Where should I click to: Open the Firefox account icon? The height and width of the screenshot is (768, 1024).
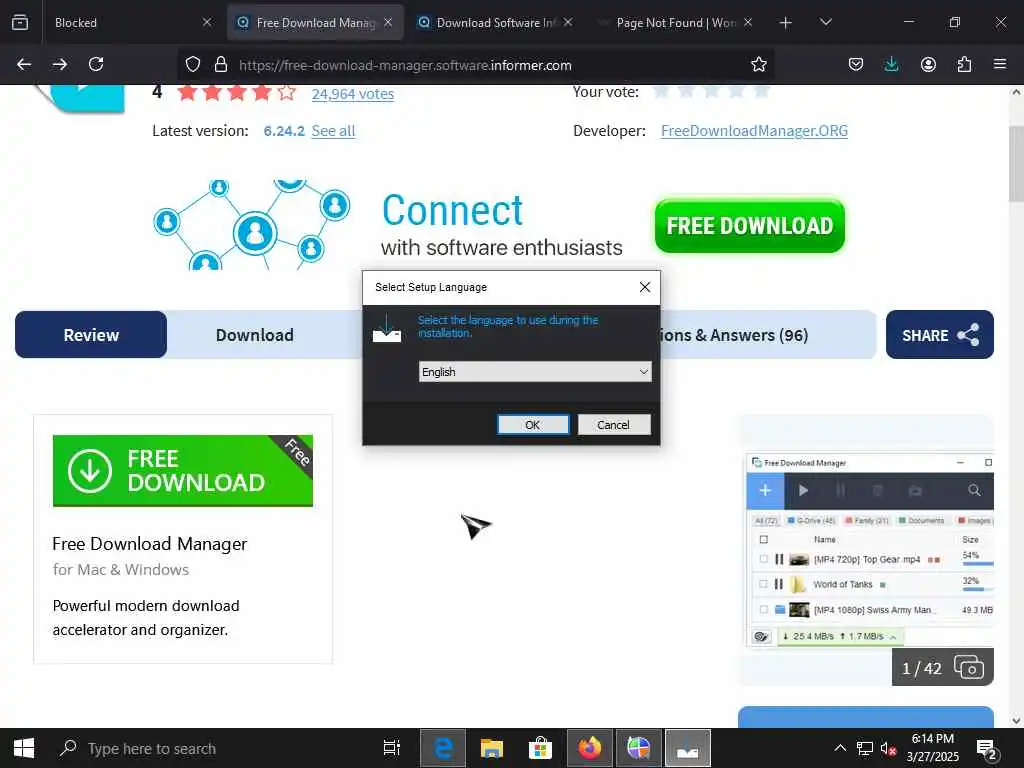[x=928, y=64]
